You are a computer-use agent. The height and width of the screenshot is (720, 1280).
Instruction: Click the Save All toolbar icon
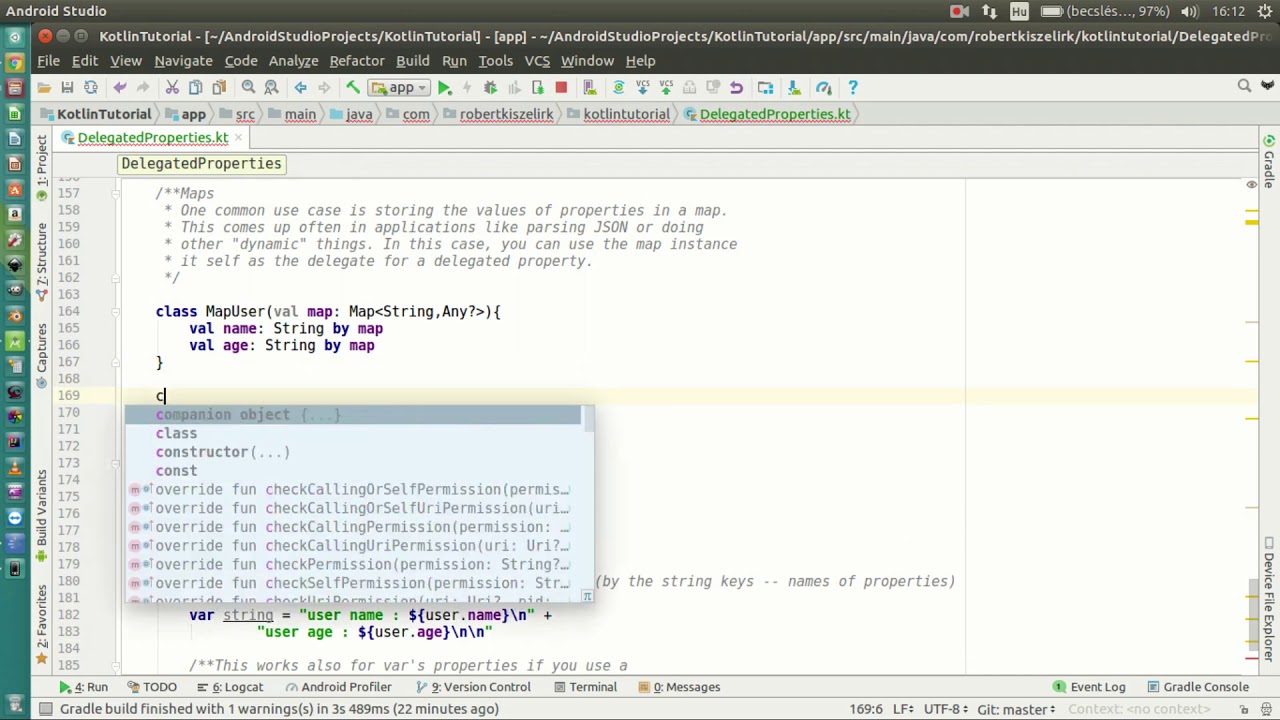click(67, 87)
